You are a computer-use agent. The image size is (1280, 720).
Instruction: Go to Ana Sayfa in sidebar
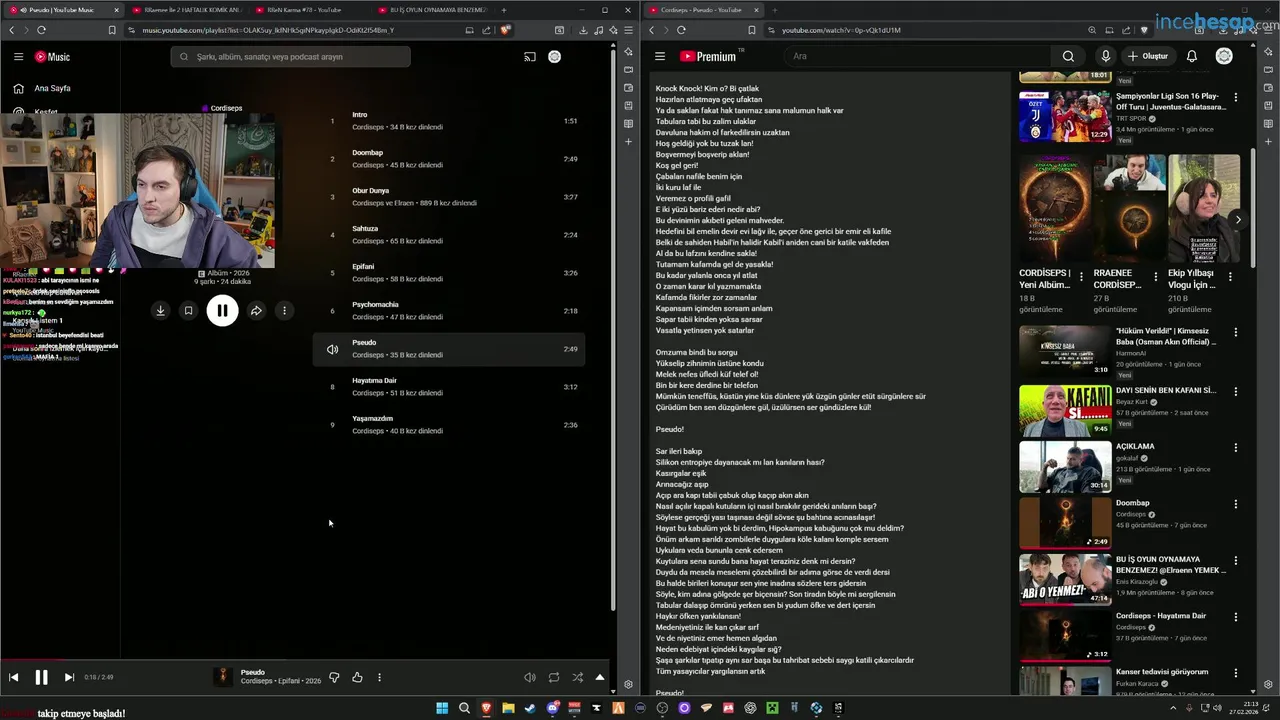pyautogui.click(x=52, y=88)
